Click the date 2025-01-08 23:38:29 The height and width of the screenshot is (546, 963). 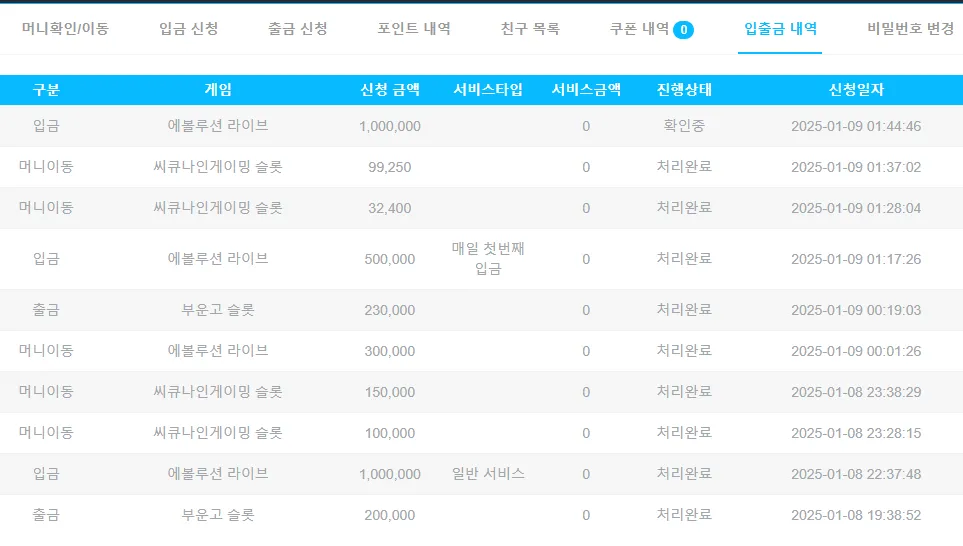click(x=856, y=392)
